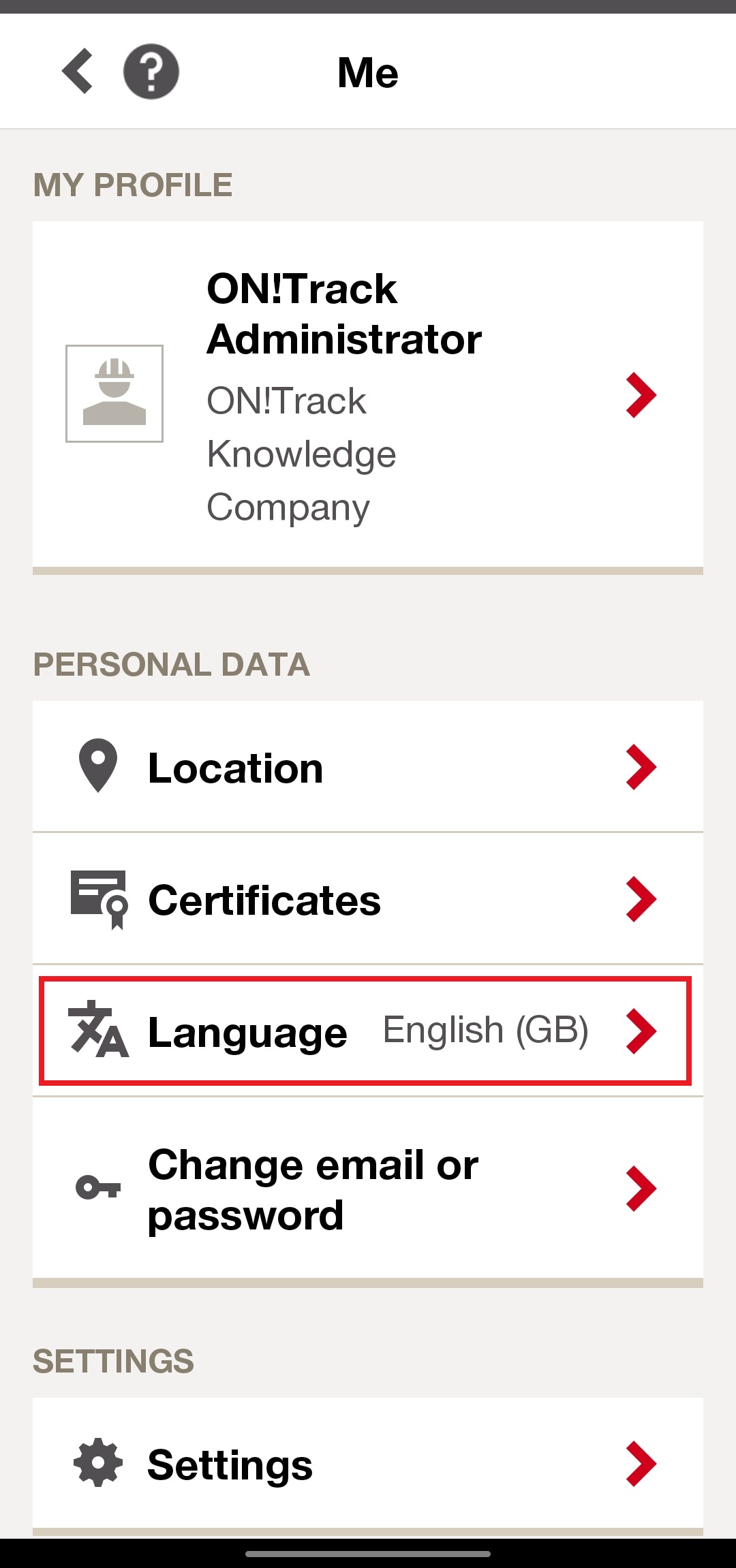Image resolution: width=736 pixels, height=1568 pixels.
Task: Open the Settings entry
Action: coord(368,1463)
